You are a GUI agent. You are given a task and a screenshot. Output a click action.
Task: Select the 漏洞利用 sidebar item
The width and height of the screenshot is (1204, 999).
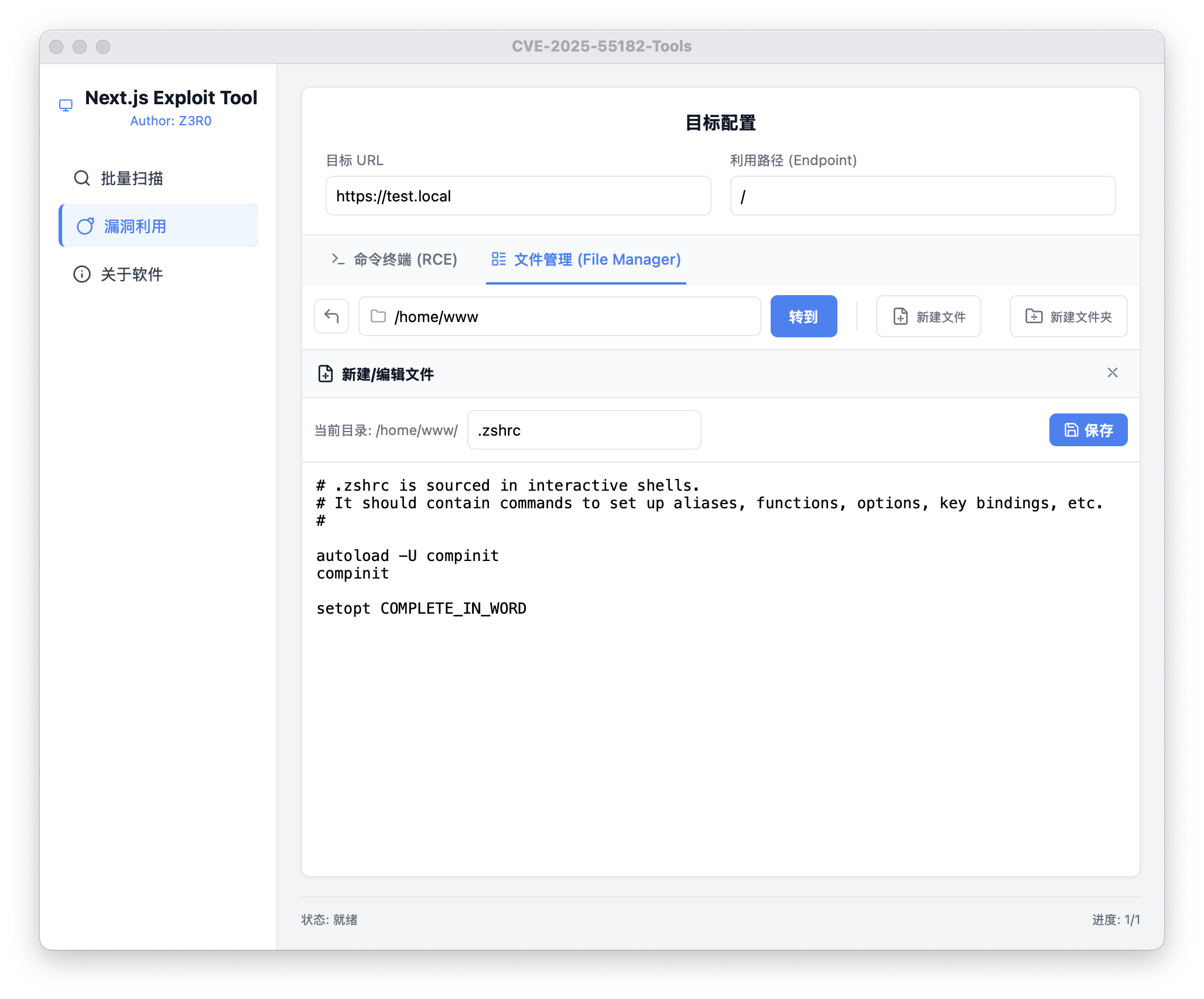point(158,226)
